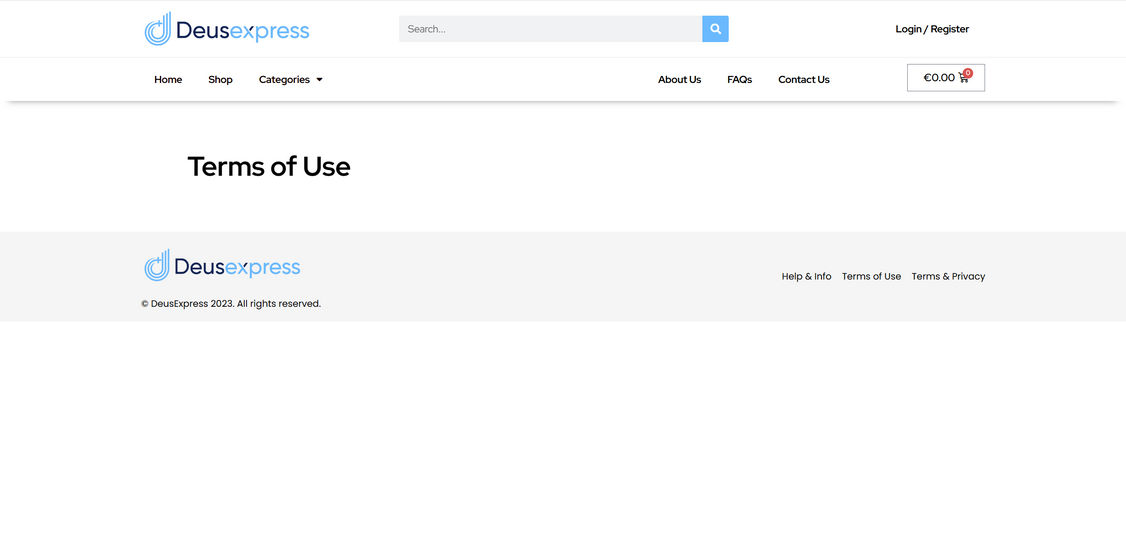Open the Terms & Privacy footer link
Image resolution: width=1126 pixels, height=545 pixels.
948,277
